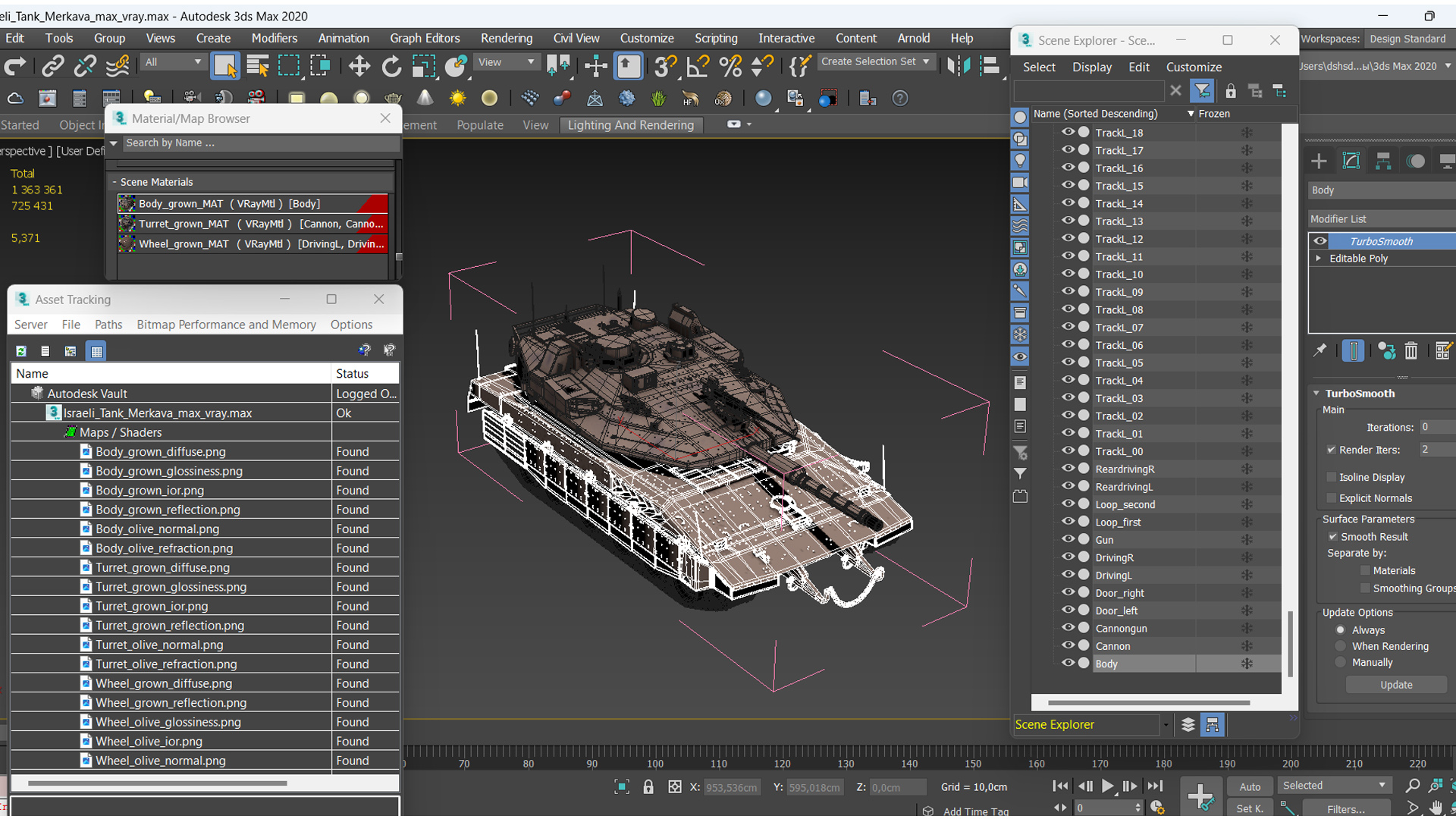Image resolution: width=1456 pixels, height=819 pixels.
Task: Click Scene Explorer lock selection icon
Action: point(1230,91)
